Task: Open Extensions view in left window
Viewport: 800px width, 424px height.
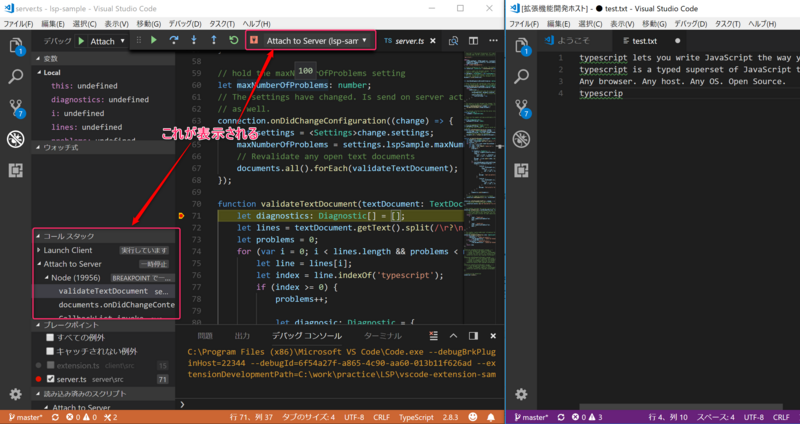Action: point(16,170)
